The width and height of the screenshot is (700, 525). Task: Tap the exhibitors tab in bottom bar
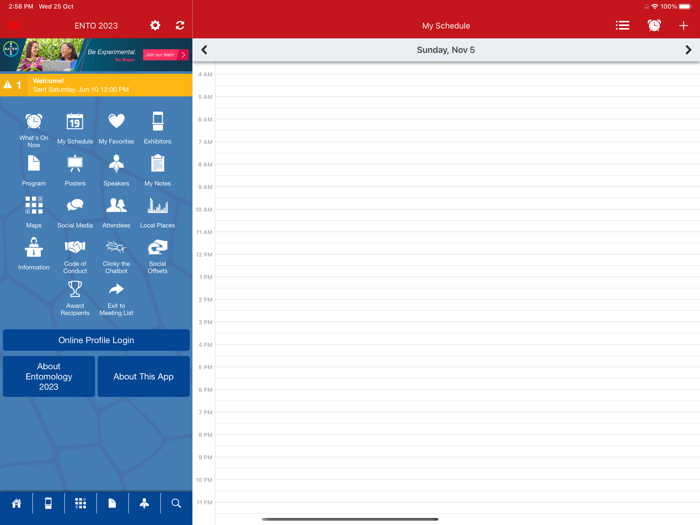pos(48,504)
